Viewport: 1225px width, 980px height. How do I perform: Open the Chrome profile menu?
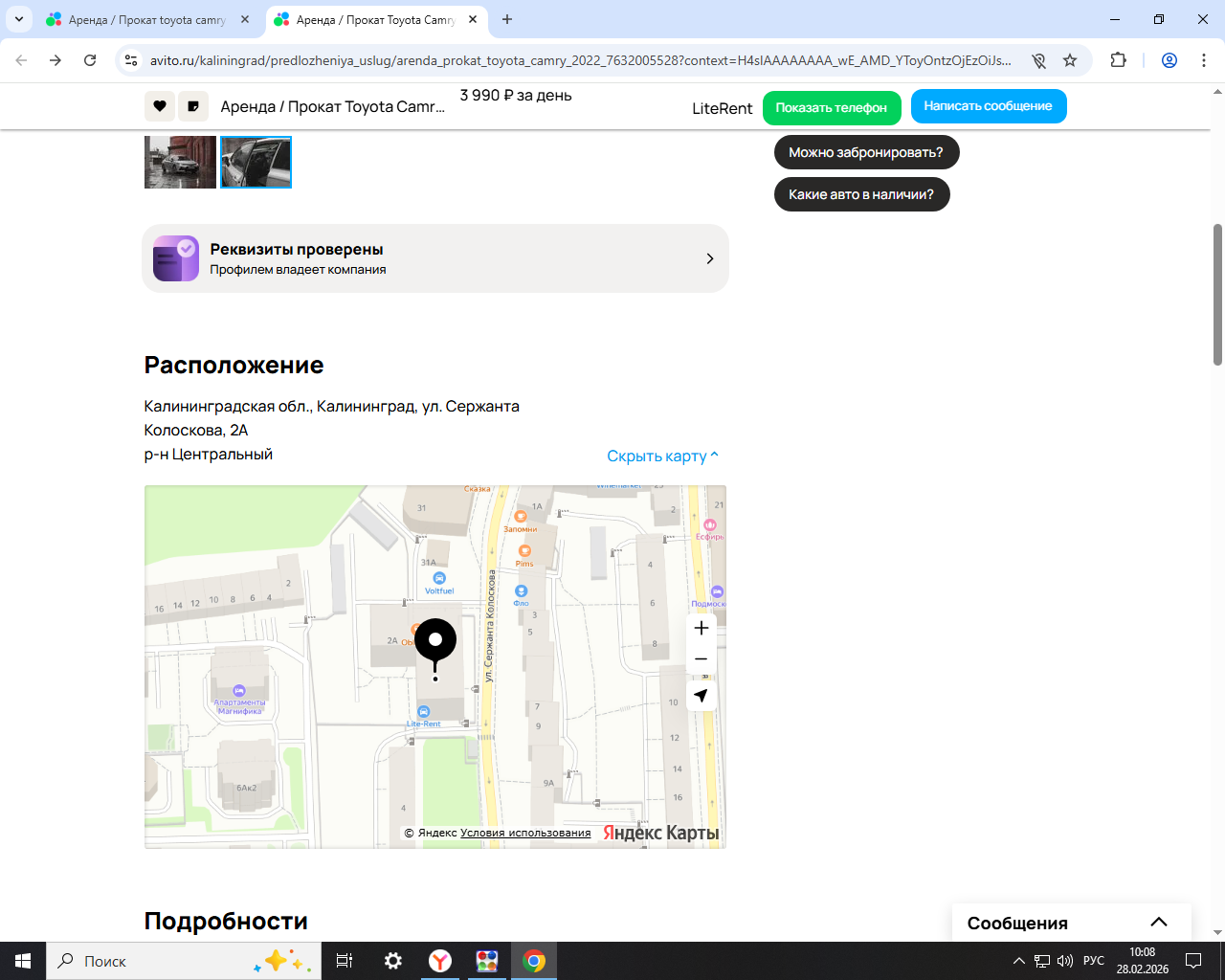[x=1169, y=60]
